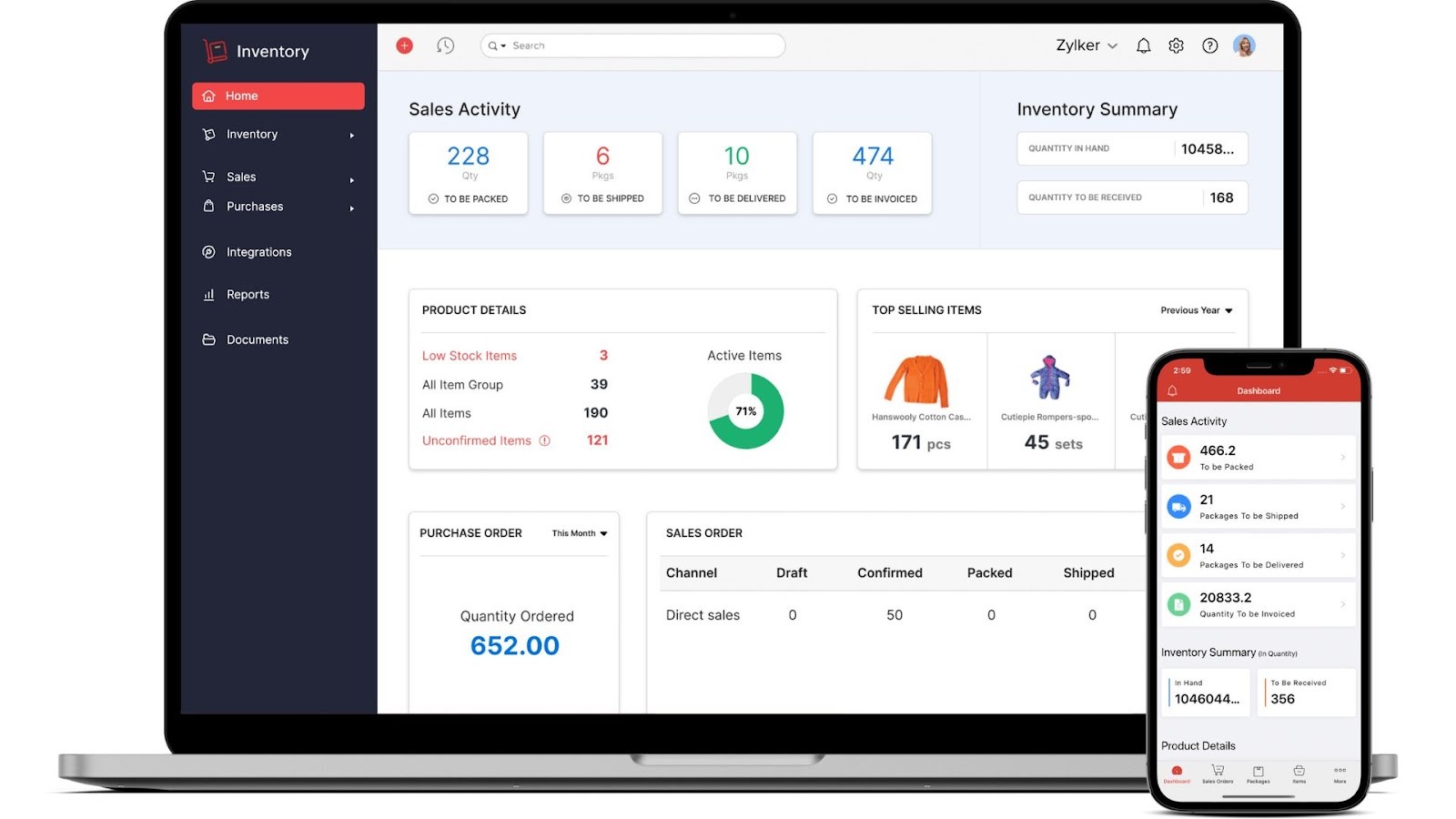Expand the Zylker account dropdown
This screenshot has width=1456, height=819.
[x=1085, y=45]
